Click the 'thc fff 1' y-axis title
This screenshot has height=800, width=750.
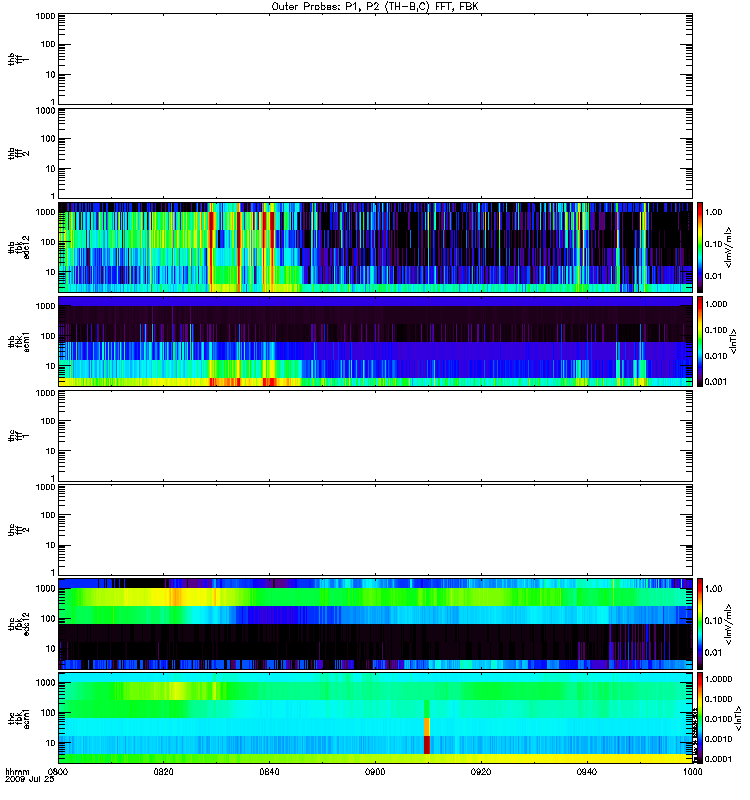click(18, 436)
